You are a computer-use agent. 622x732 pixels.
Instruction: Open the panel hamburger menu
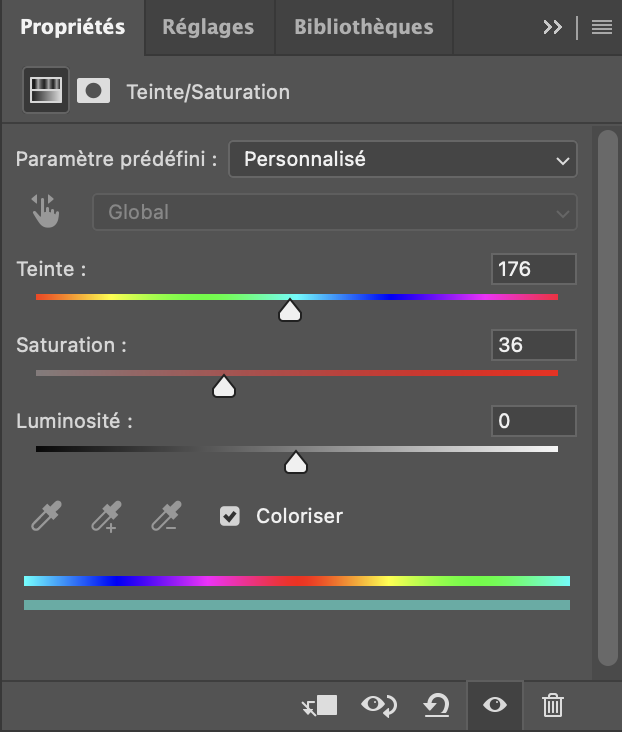click(x=601, y=27)
